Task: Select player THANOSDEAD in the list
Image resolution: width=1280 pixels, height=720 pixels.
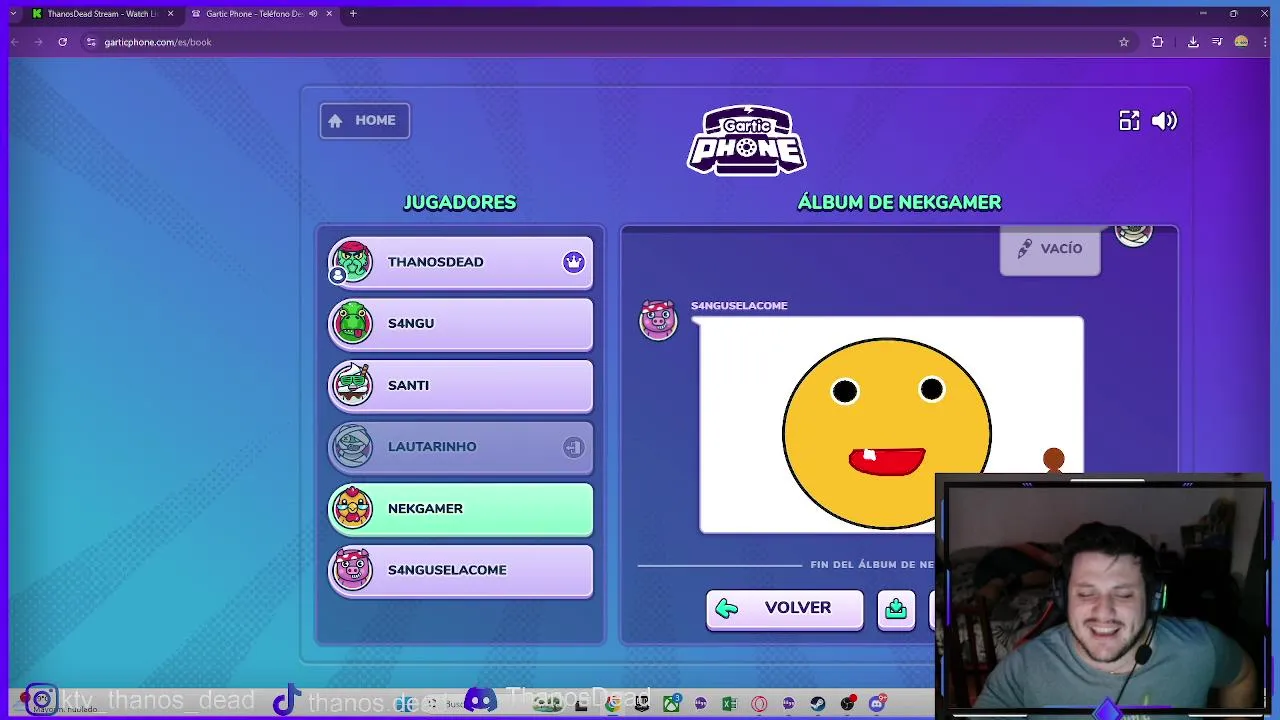Action: point(460,262)
